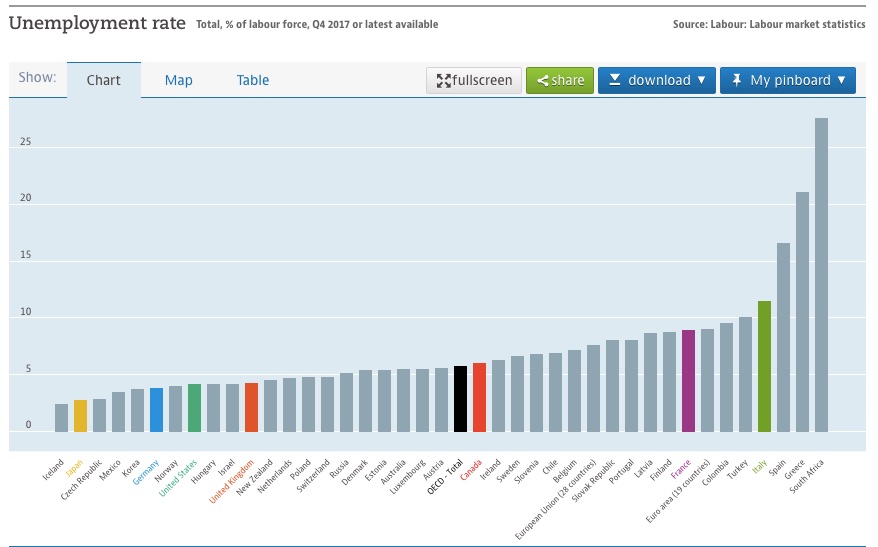Open the My pinboard dropdown arrow

click(841, 80)
